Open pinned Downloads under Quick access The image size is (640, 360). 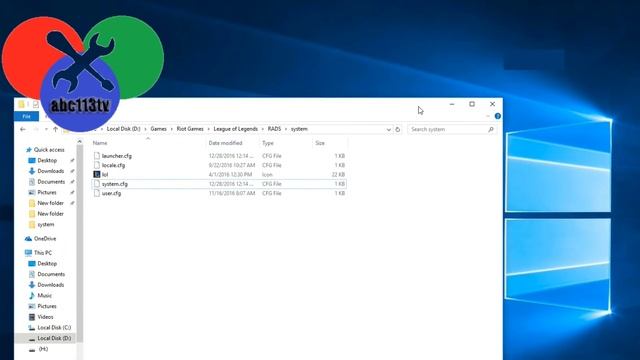pos(51,171)
